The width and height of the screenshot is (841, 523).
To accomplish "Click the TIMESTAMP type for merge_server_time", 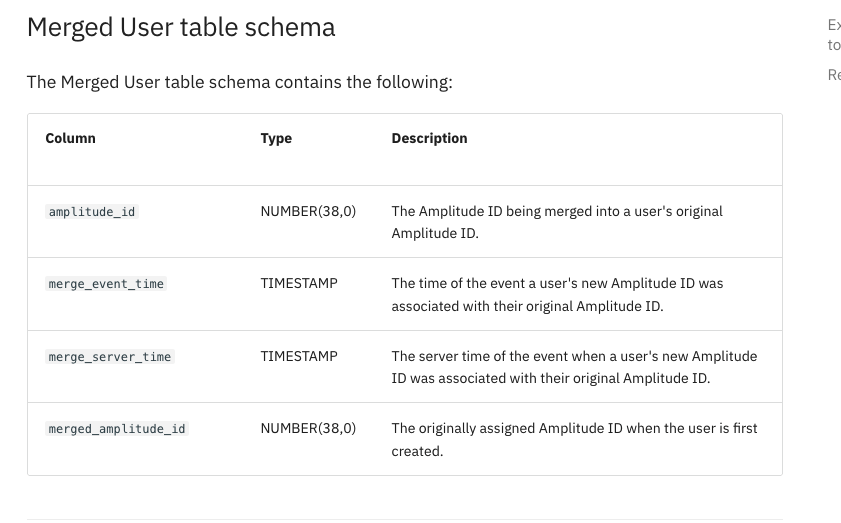I will (x=299, y=356).
